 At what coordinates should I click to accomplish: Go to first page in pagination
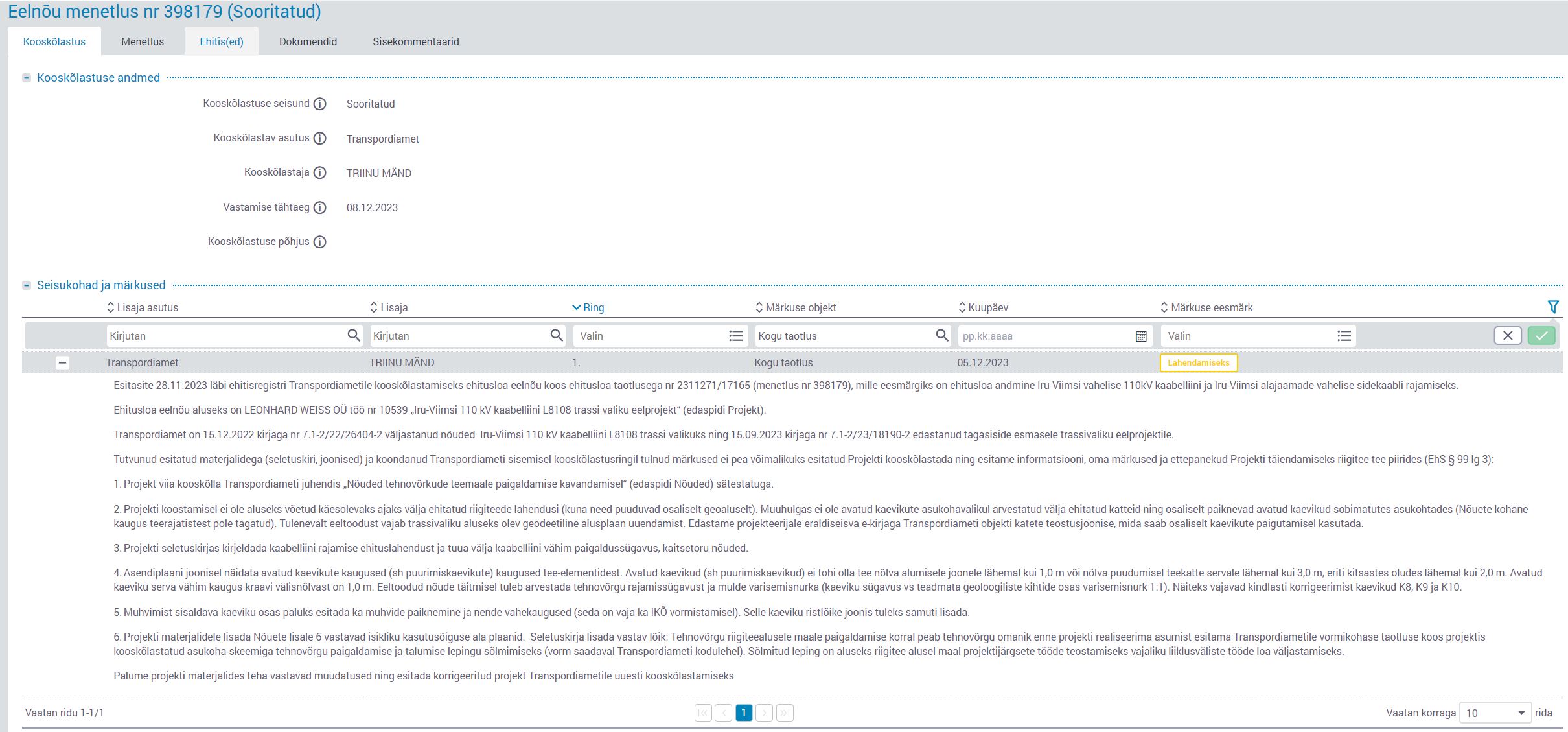click(x=703, y=713)
